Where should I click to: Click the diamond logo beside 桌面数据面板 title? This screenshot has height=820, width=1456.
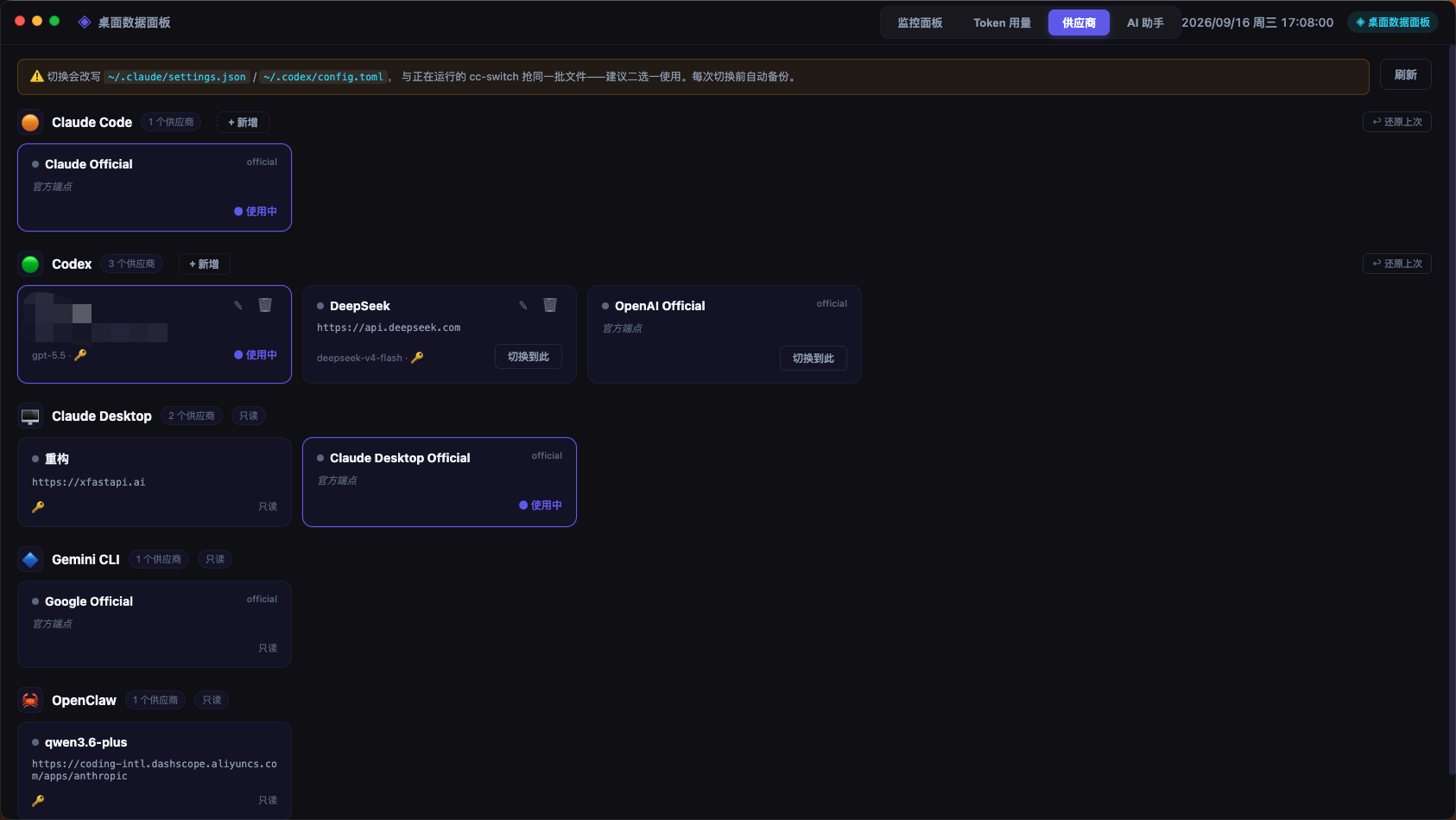(85, 22)
